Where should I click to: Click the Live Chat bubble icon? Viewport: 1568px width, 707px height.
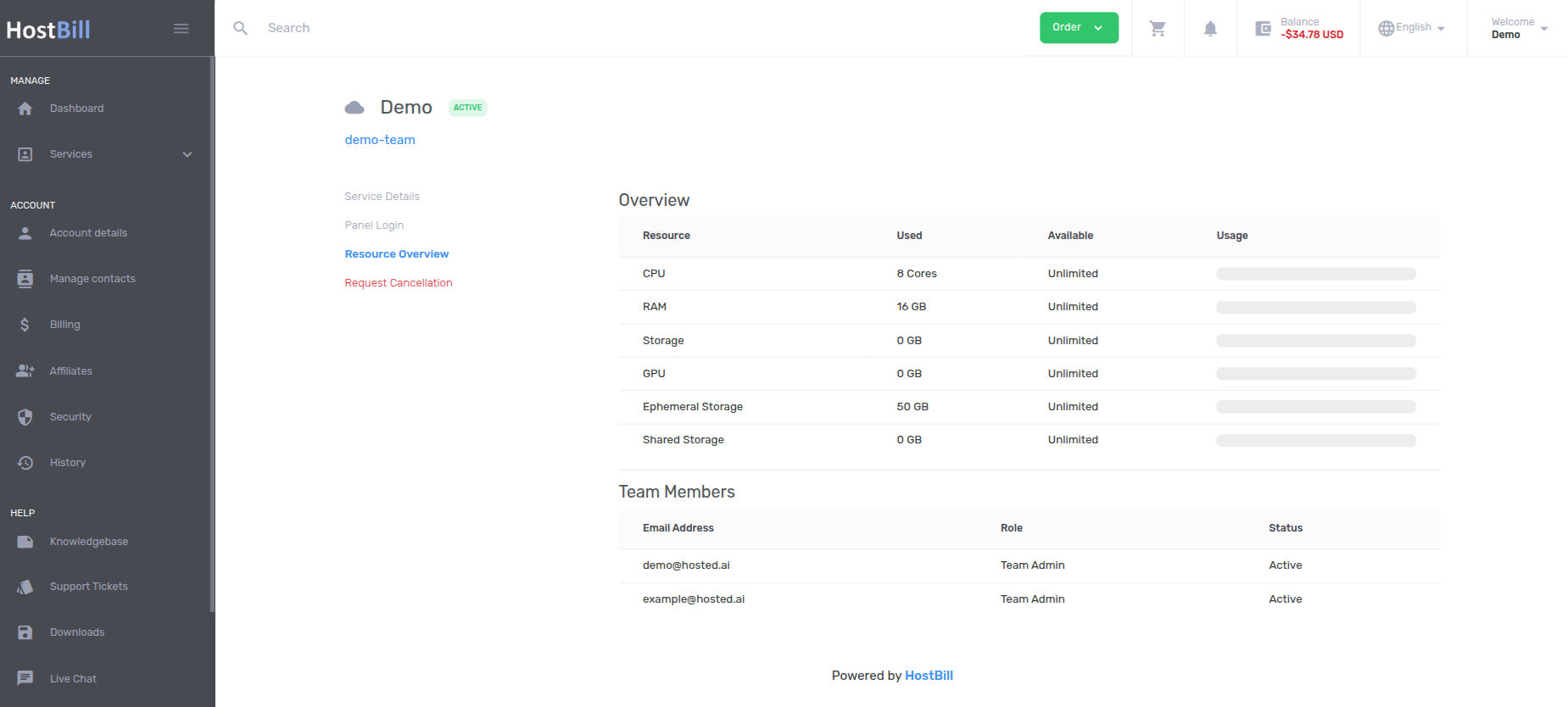point(25,678)
